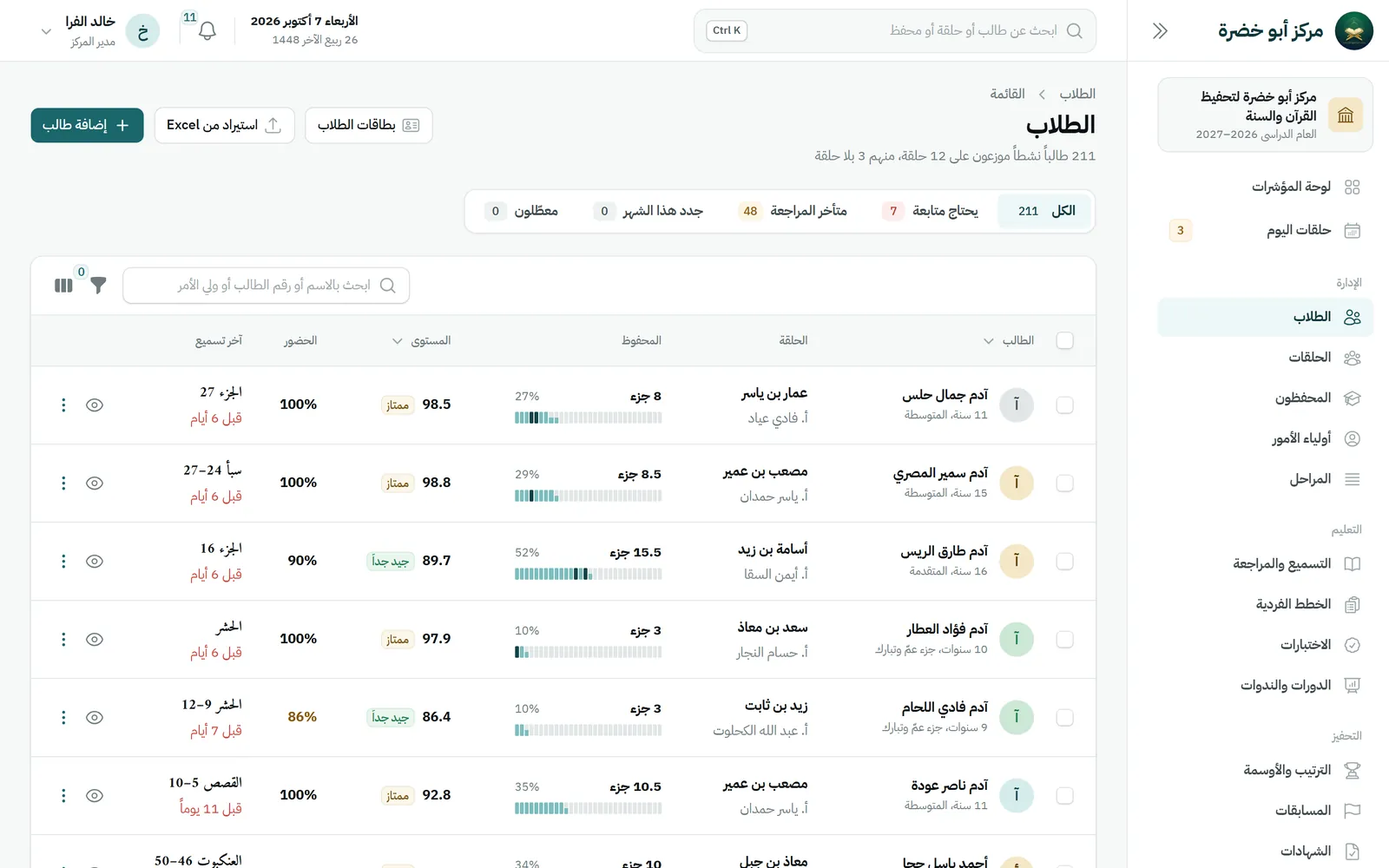
Task: Click the 52% progress bar of آدم طارق الريس
Action: (x=589, y=574)
